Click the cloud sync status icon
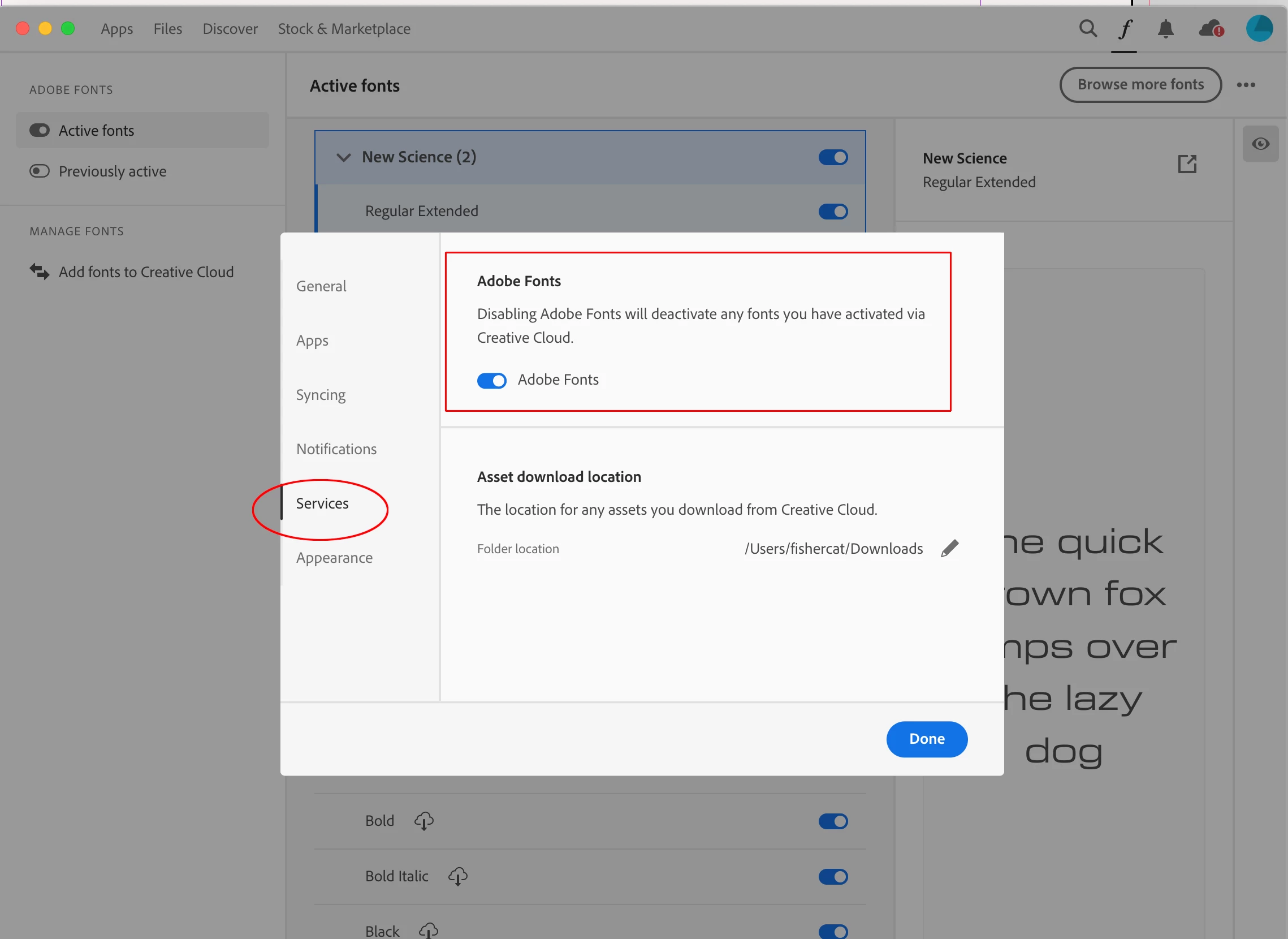This screenshot has height=939, width=1288. [1211, 28]
